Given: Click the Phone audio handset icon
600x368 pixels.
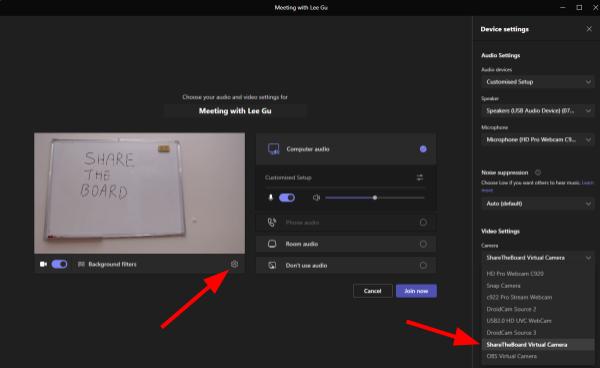Looking at the screenshot, I should (x=272, y=222).
